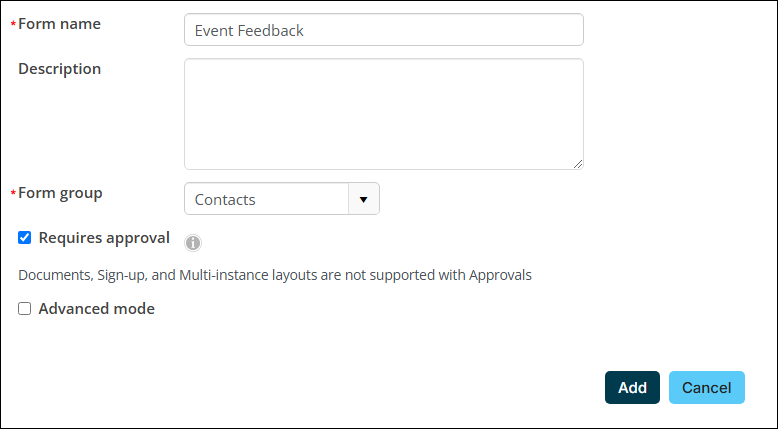Click the black triangle arrow on Form group
The image size is (778, 429).
point(364,199)
